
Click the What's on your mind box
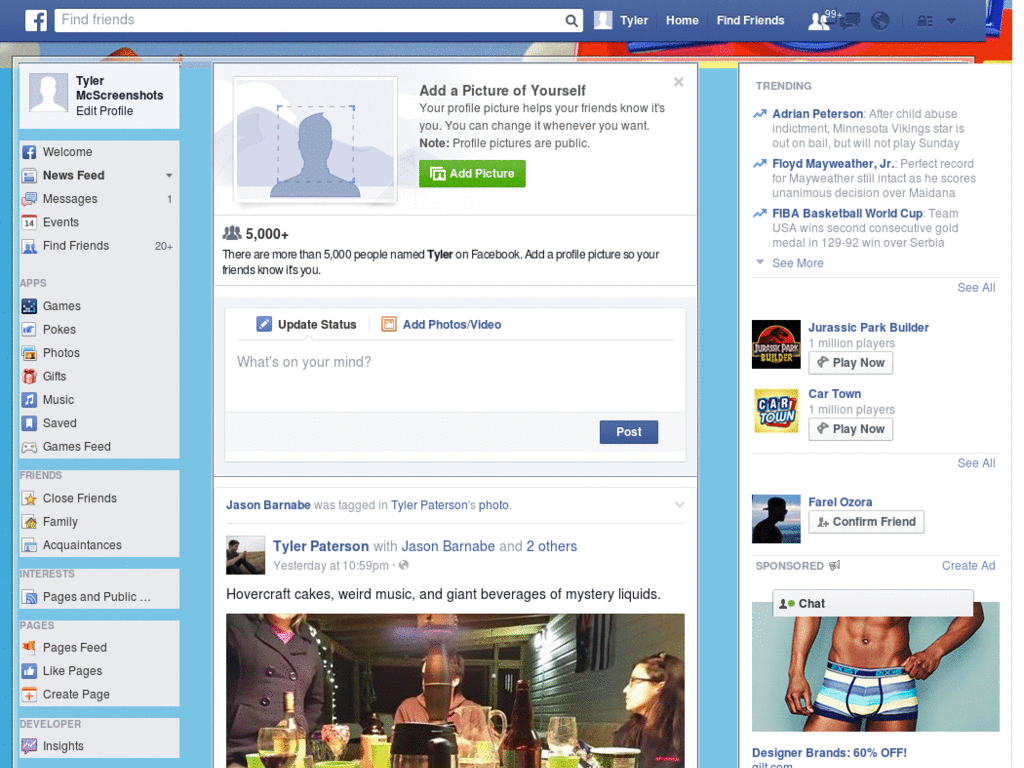(455, 377)
